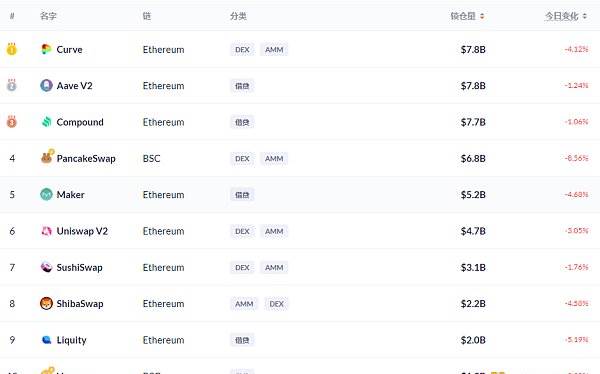
Task: Click the ShibaSwap dog logo icon
Action: [46, 304]
